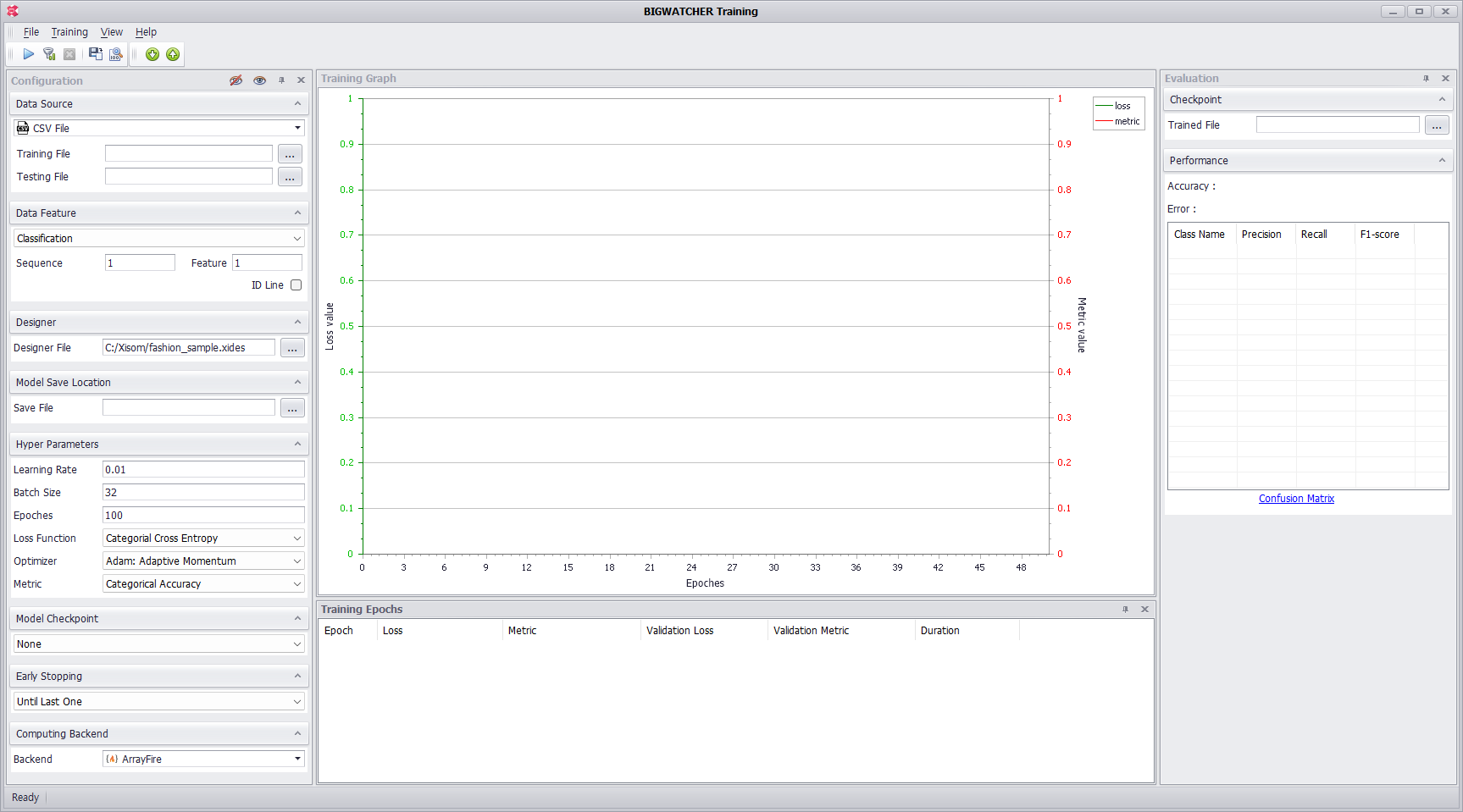Click the green down arrow icon
Screen dimensions: 1463x812
pyautogui.click(x=152, y=54)
